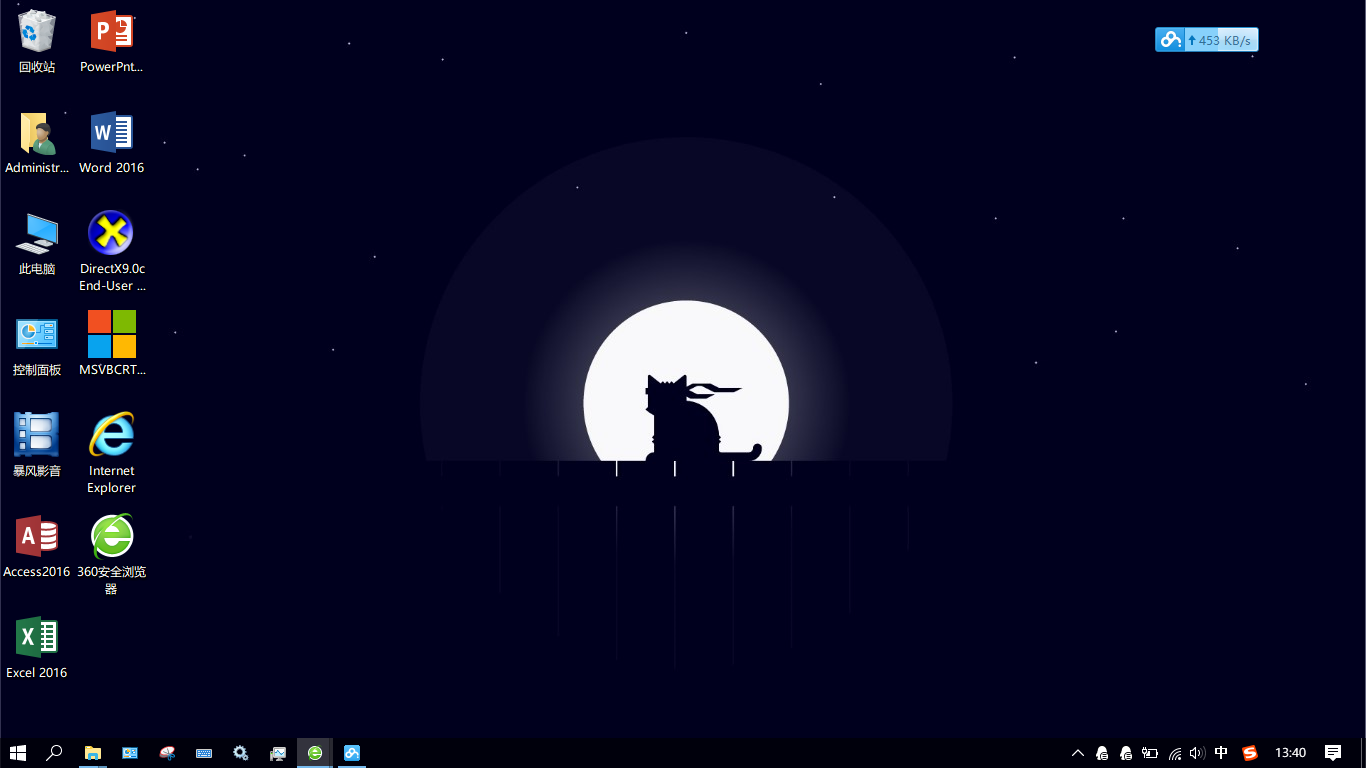
Task: Click the speaker volume tray icon
Action: pos(1197,753)
